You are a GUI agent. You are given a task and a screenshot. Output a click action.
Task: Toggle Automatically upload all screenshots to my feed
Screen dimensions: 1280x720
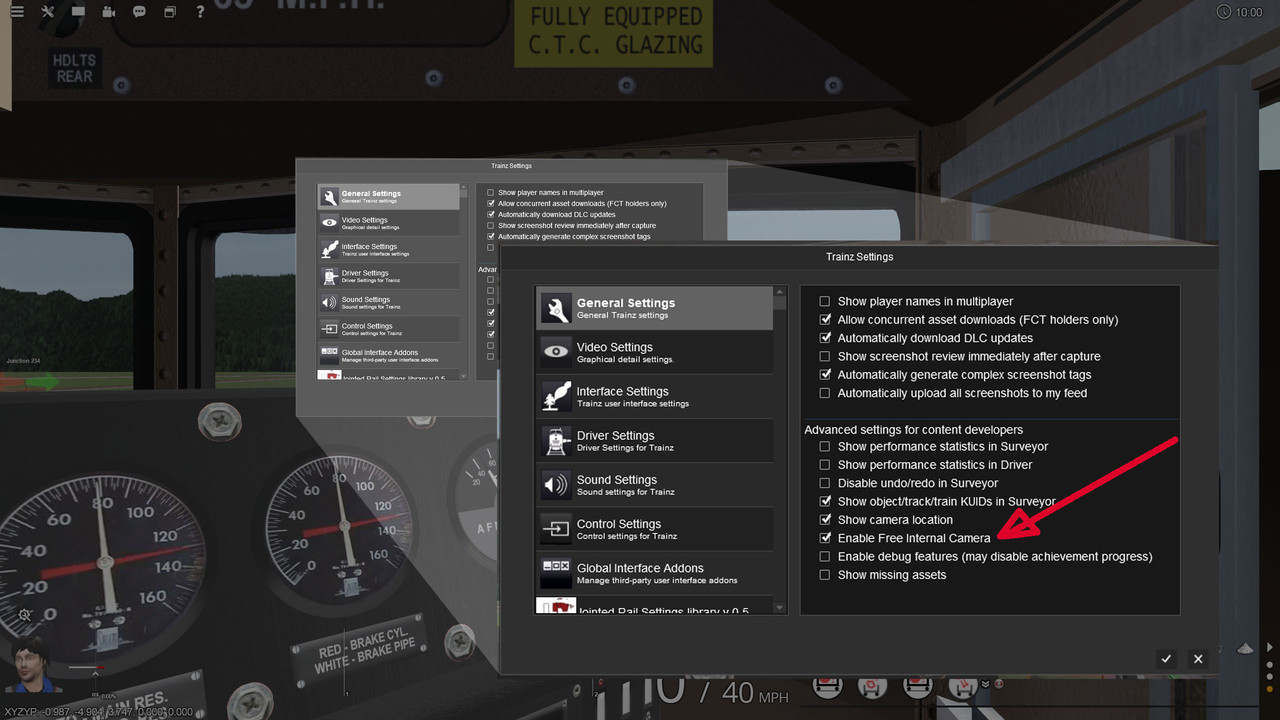pyautogui.click(x=825, y=393)
